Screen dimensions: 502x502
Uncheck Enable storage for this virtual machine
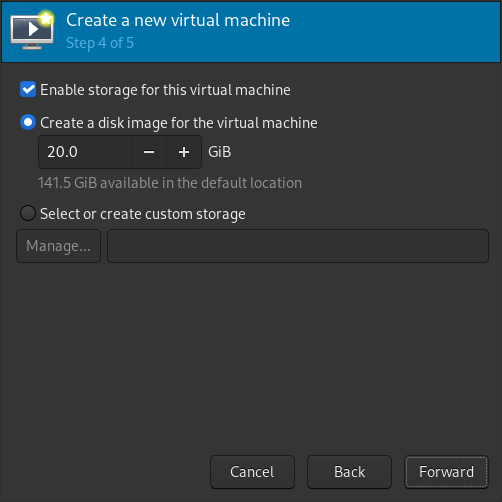point(28,89)
